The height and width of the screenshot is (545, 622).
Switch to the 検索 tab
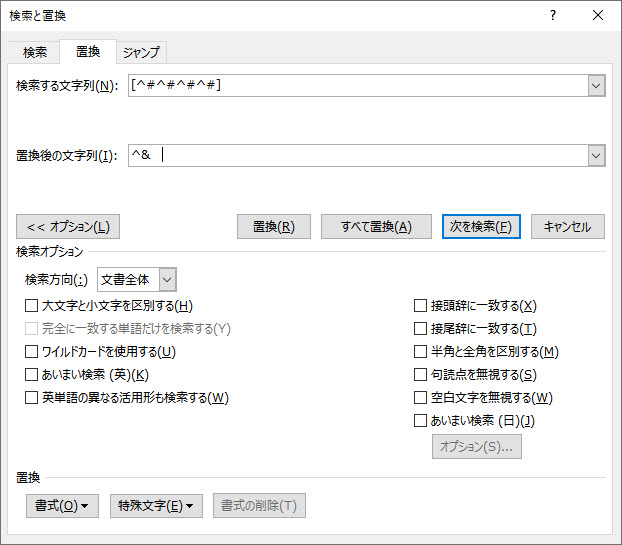[x=35, y=52]
